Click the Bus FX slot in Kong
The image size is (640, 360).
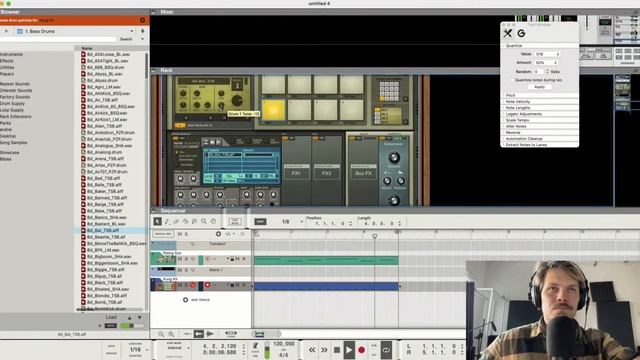(x=363, y=173)
